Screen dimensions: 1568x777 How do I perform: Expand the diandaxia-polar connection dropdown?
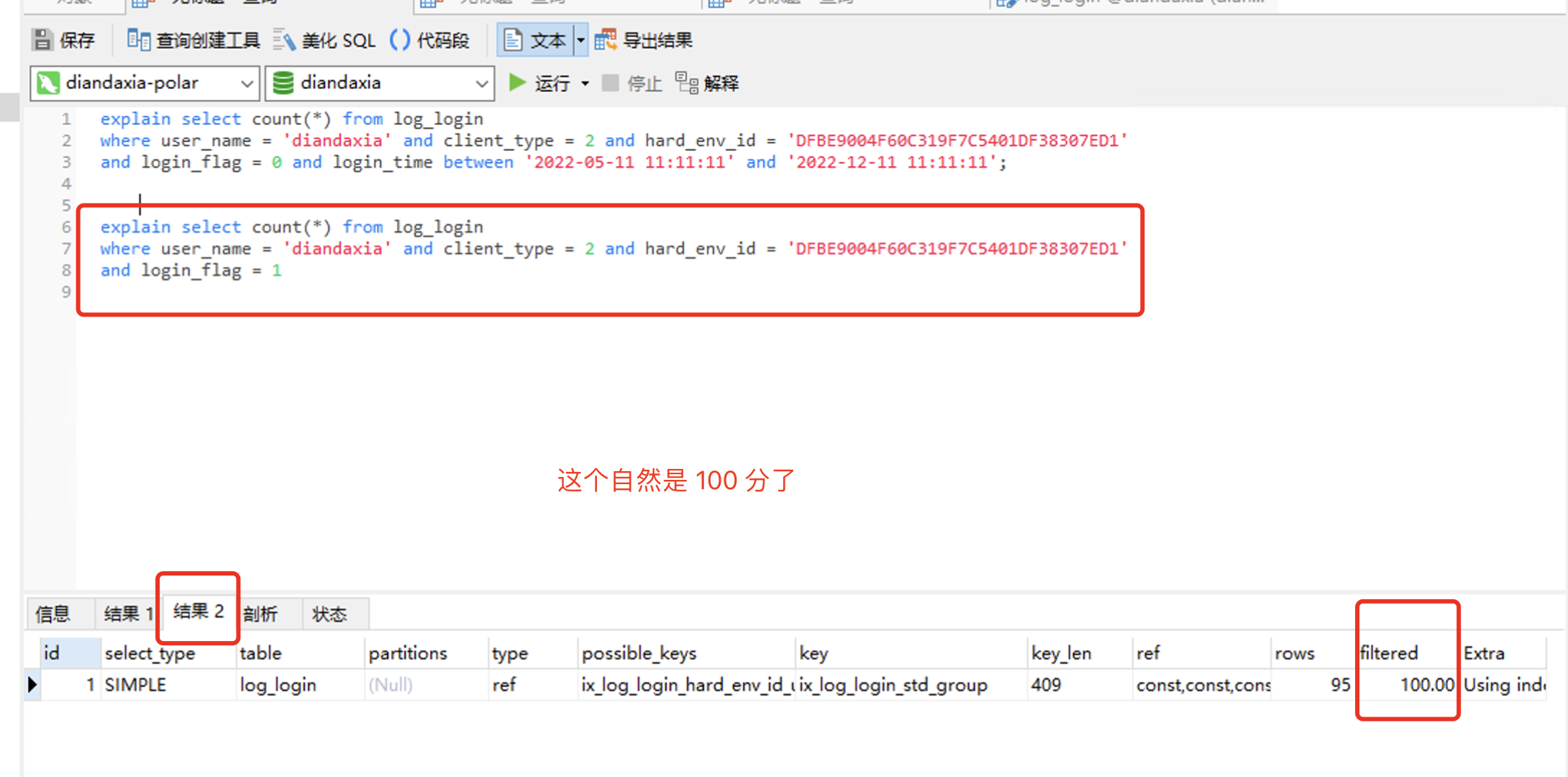coord(247,83)
